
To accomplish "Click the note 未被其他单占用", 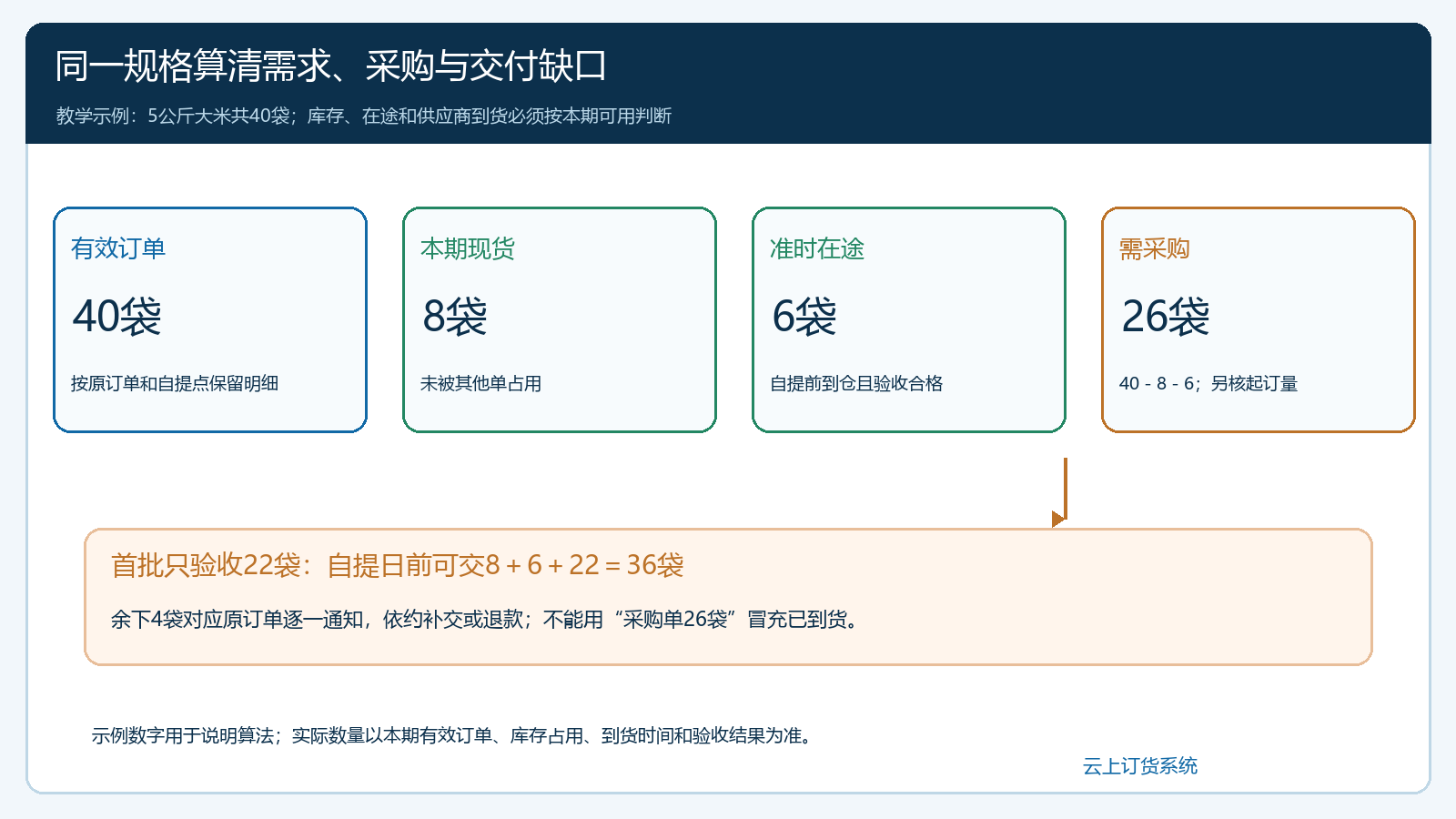I will click(480, 383).
